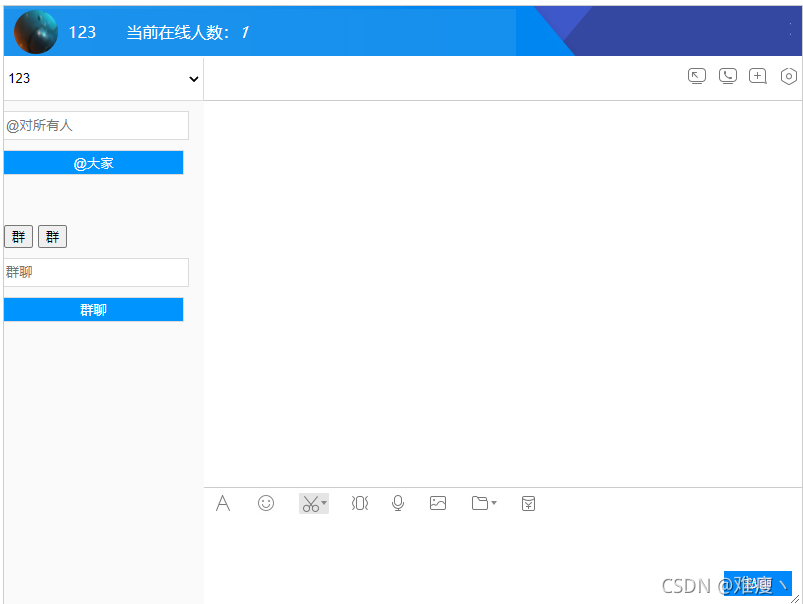Open the 123 room selection dropdown

point(100,78)
